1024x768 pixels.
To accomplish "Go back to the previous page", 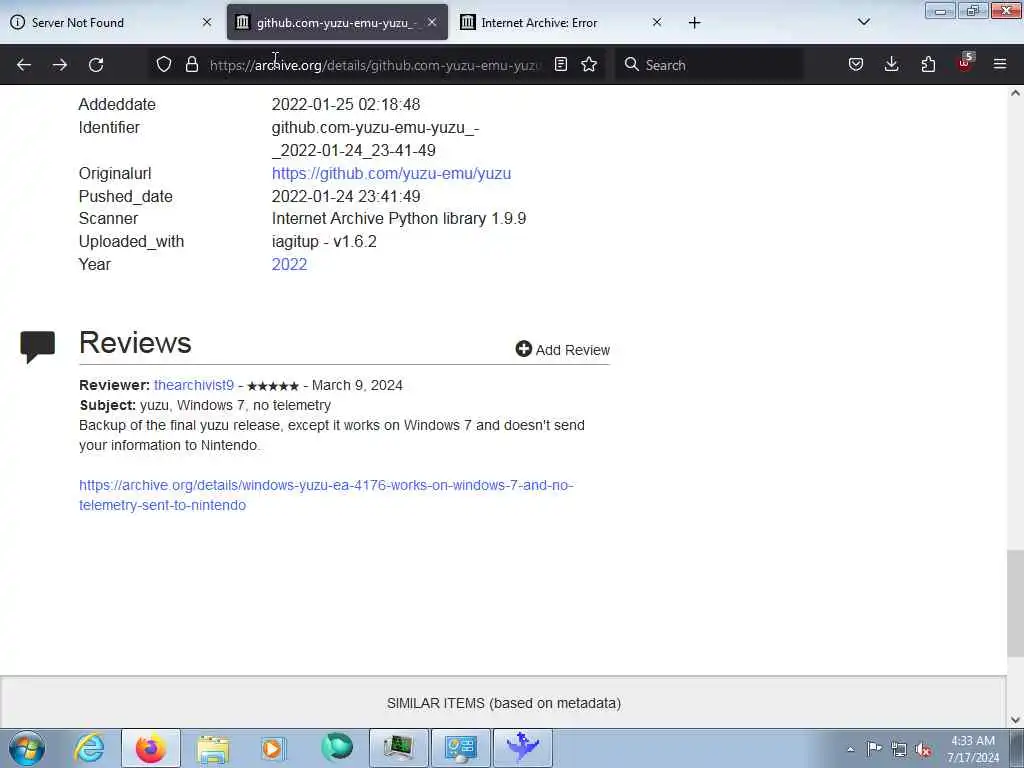I will pyautogui.click(x=24, y=65).
